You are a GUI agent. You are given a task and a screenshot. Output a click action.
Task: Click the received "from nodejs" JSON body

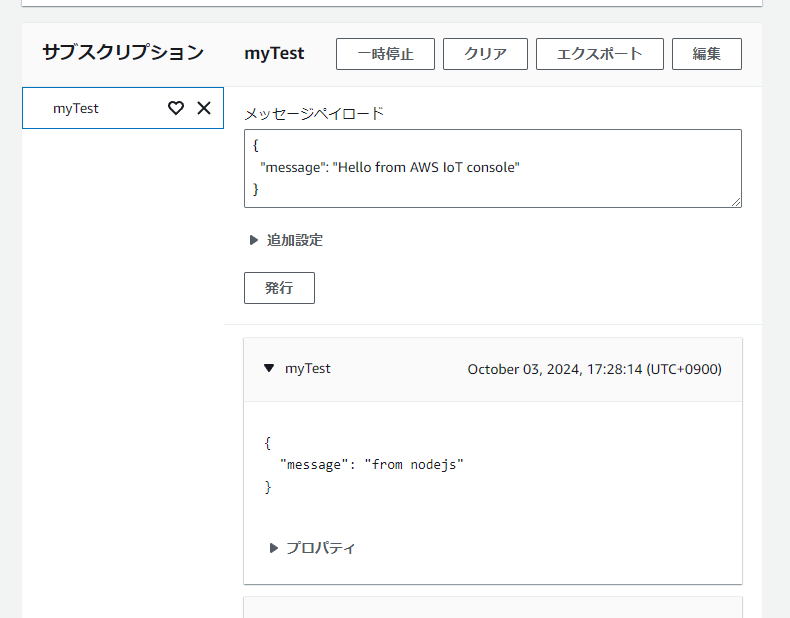365,465
